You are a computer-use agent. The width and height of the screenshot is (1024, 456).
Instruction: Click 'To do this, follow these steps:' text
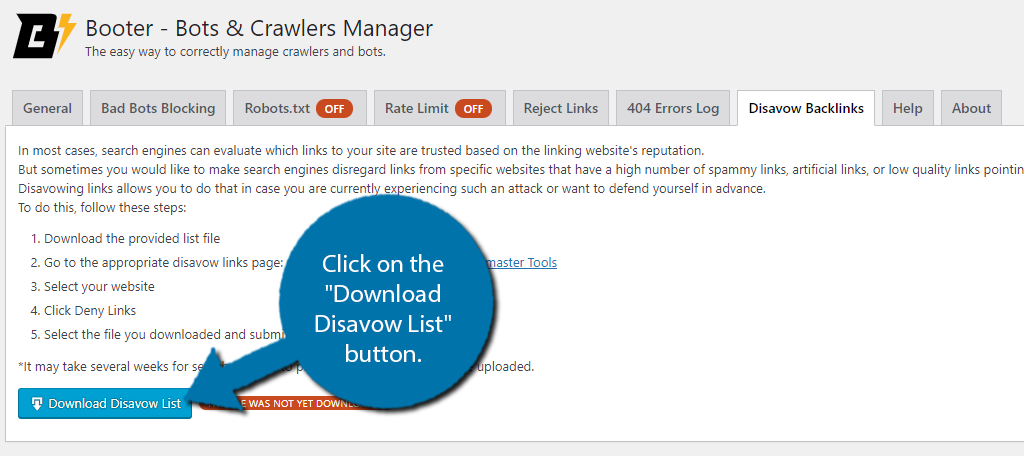point(103,208)
